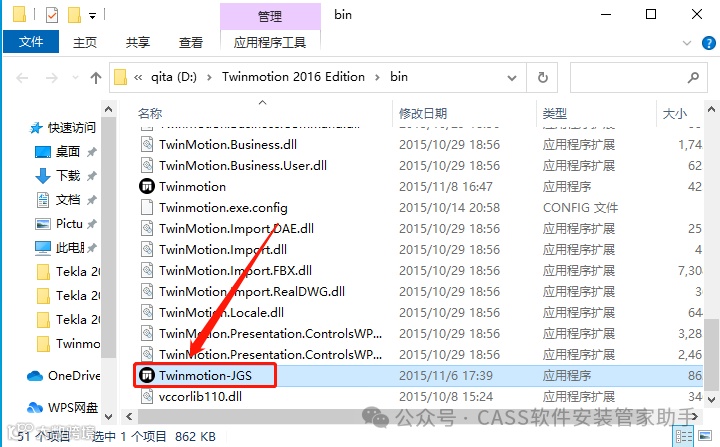Expand the ribbon with the chevron
Screen dimensions: 720x447
click(x=687, y=43)
